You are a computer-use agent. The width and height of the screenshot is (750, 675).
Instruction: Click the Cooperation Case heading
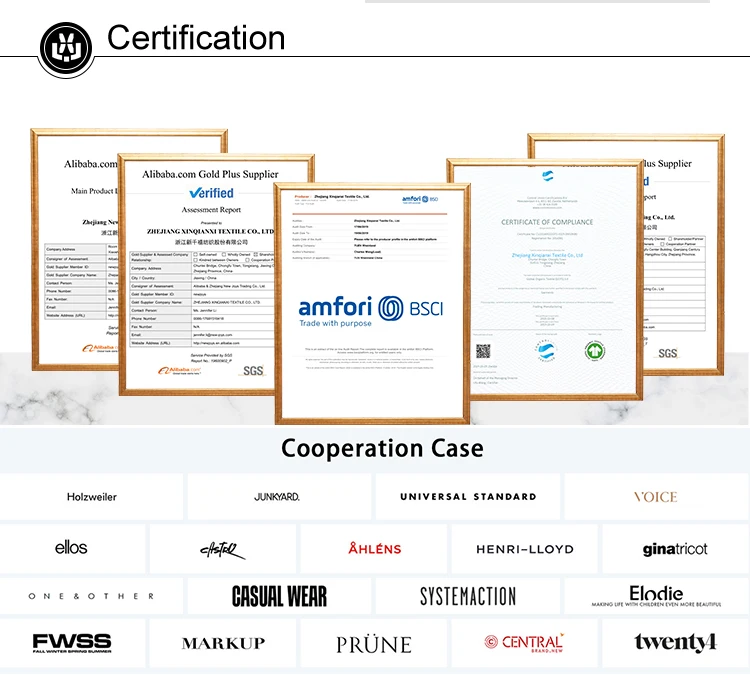pyautogui.click(x=382, y=448)
